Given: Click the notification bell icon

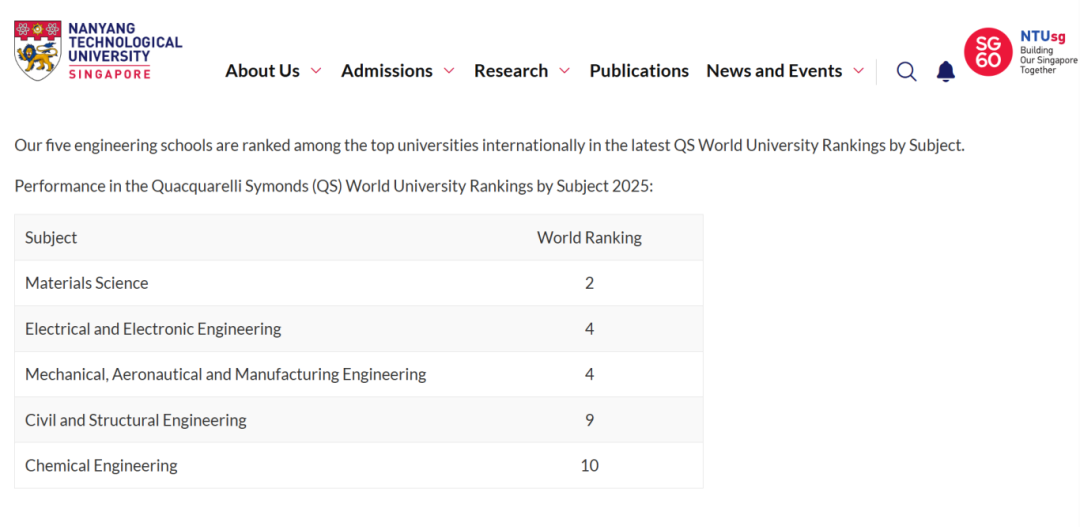Looking at the screenshot, I should pyautogui.click(x=945, y=71).
